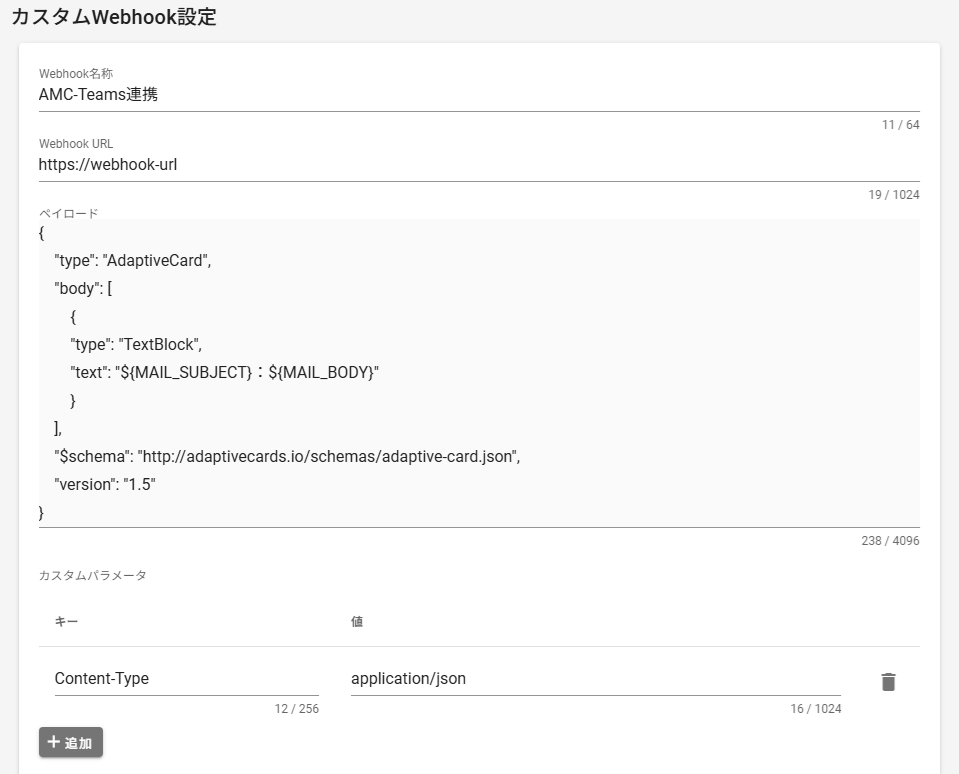Click into the Webhook URL field
This screenshot has height=774, width=959.
(478, 165)
